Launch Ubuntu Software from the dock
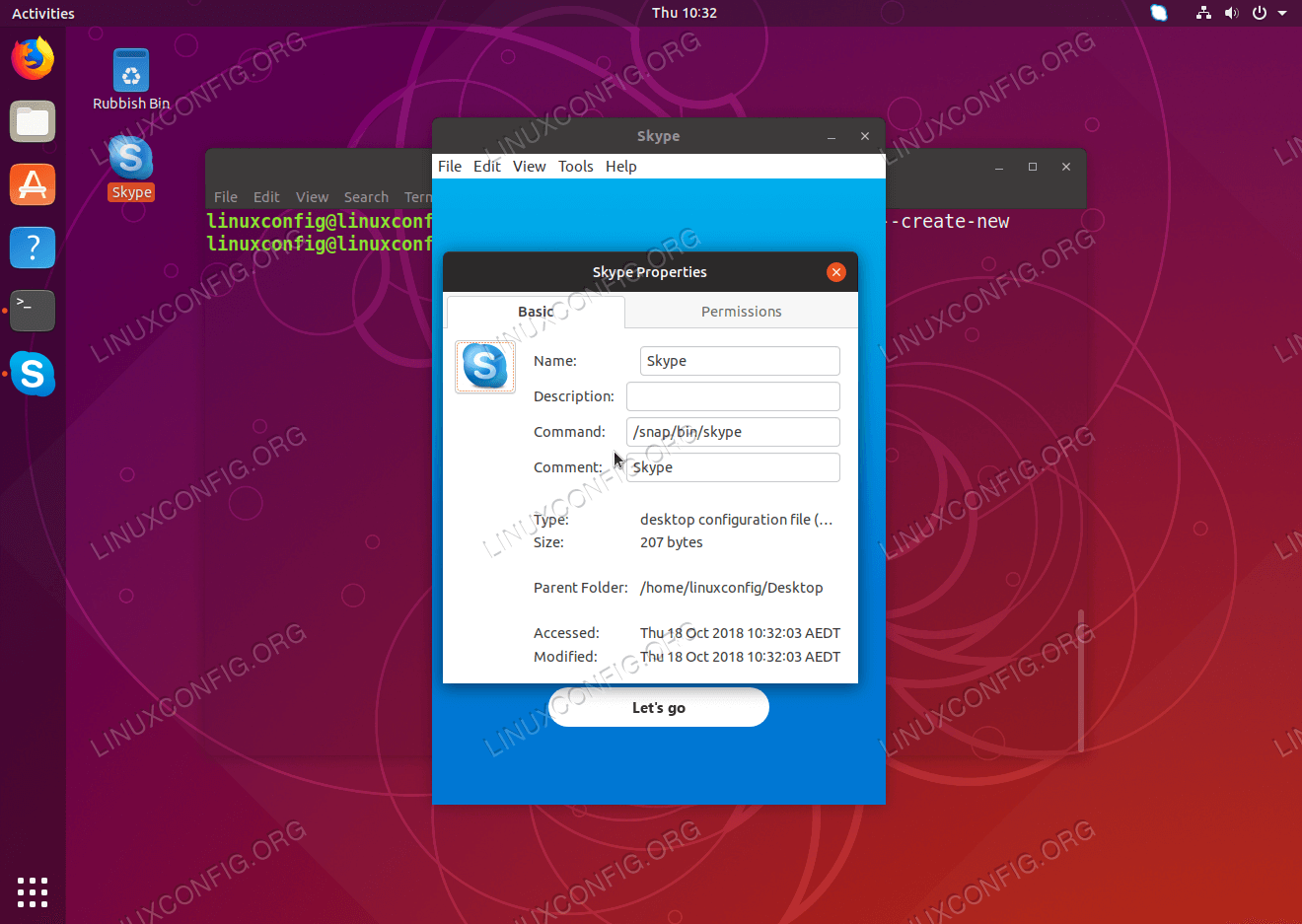The image size is (1302, 924). pyautogui.click(x=33, y=184)
